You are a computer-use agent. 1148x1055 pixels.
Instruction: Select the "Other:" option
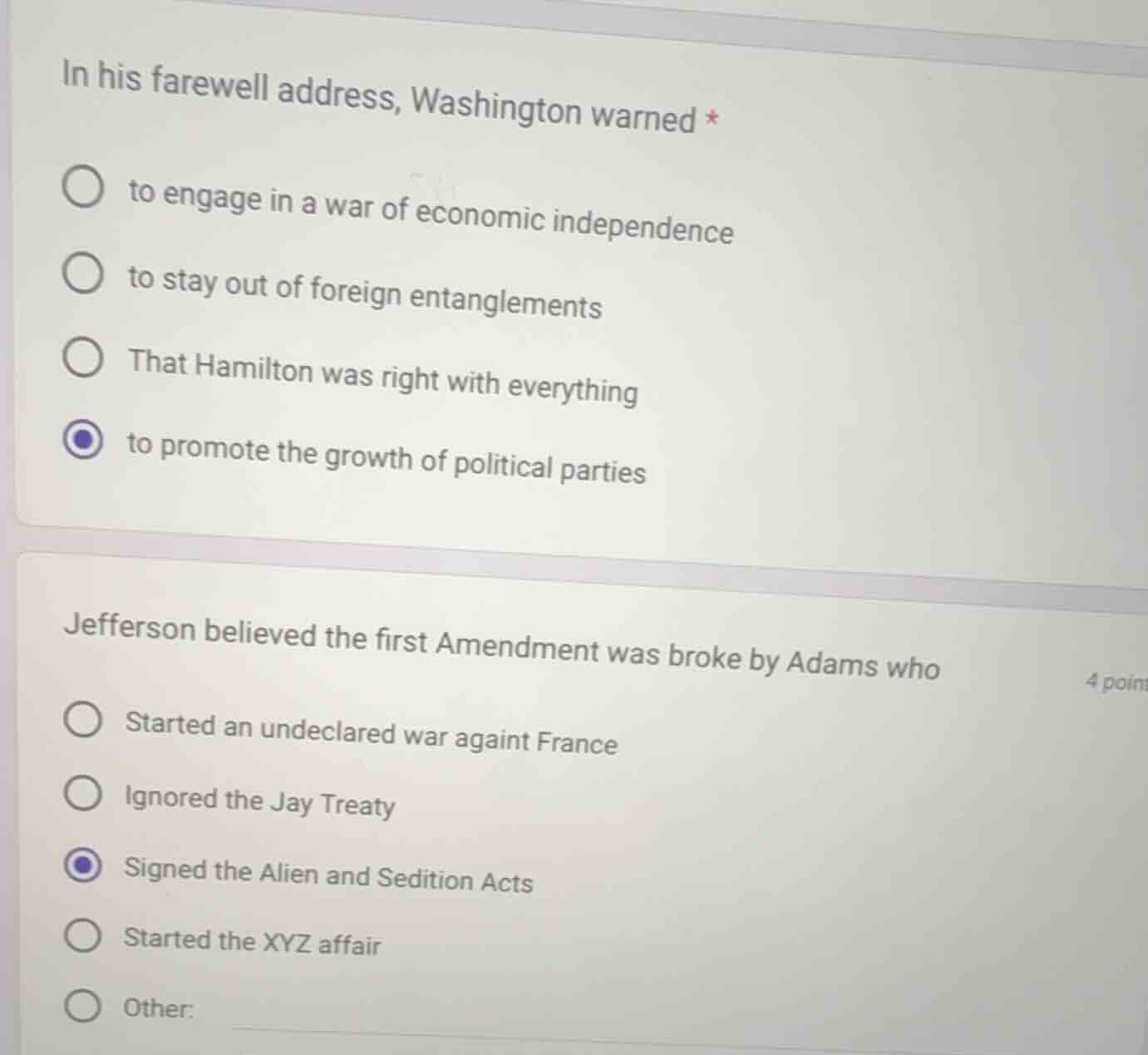83,1006
